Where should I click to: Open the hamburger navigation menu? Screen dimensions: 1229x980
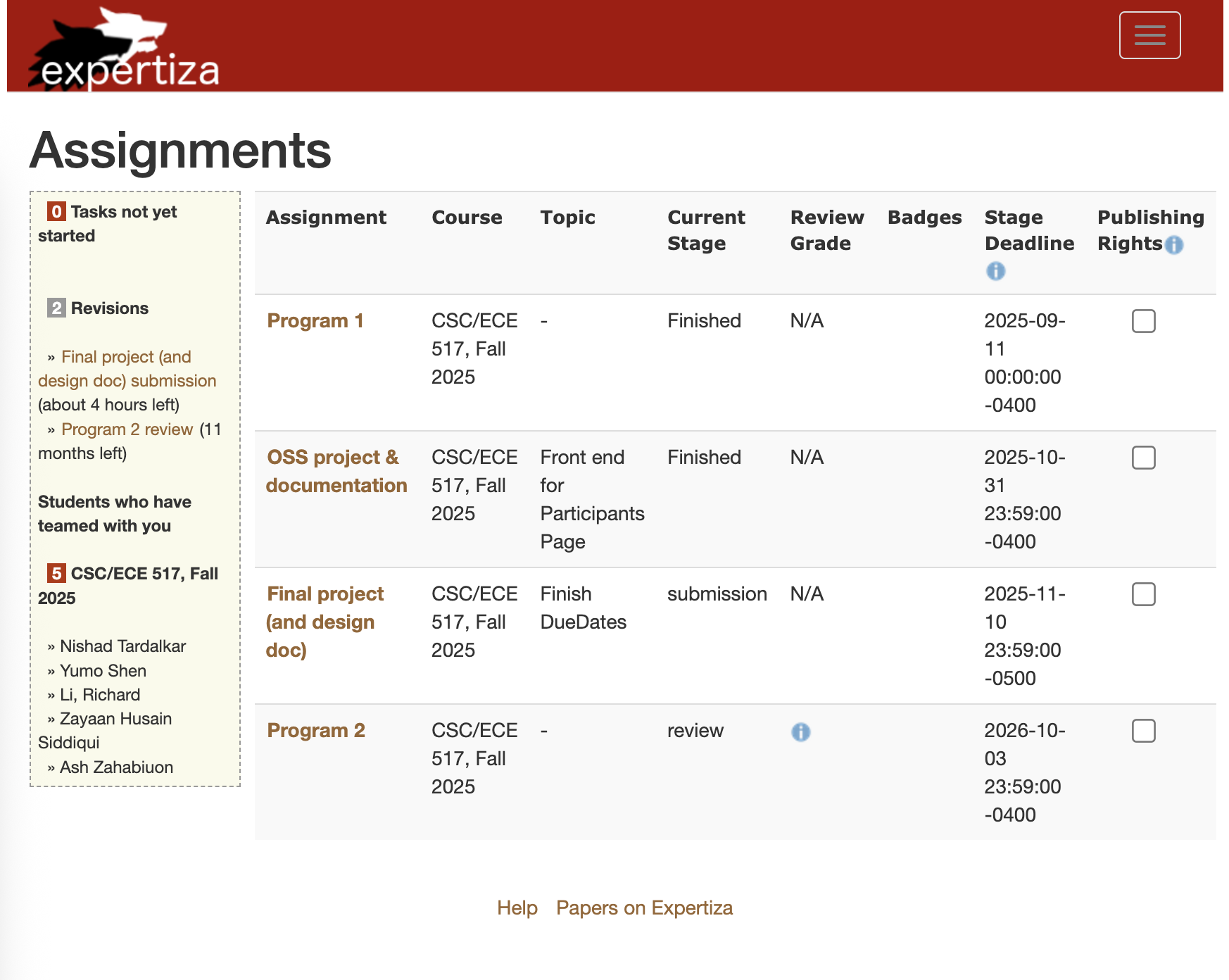tap(1149, 35)
